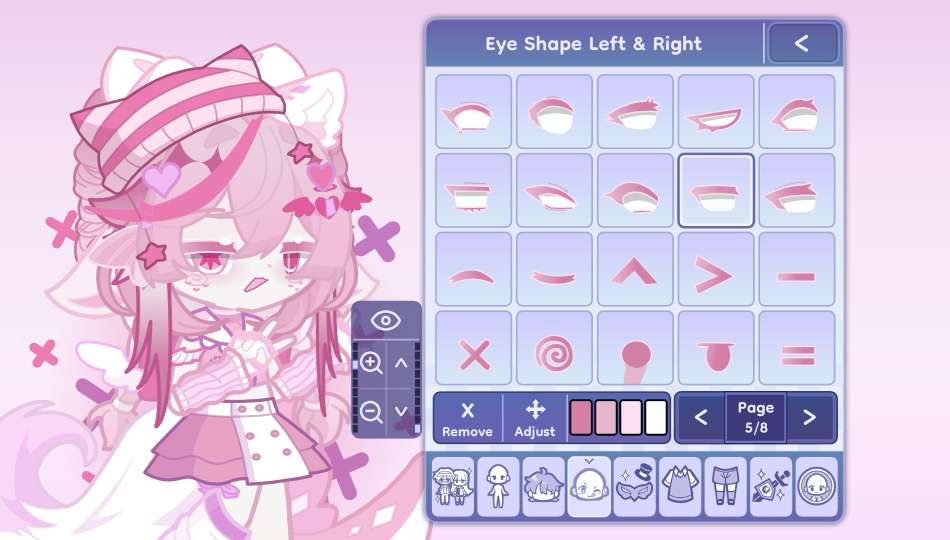Select the caret-shaped closed eye

635,269
